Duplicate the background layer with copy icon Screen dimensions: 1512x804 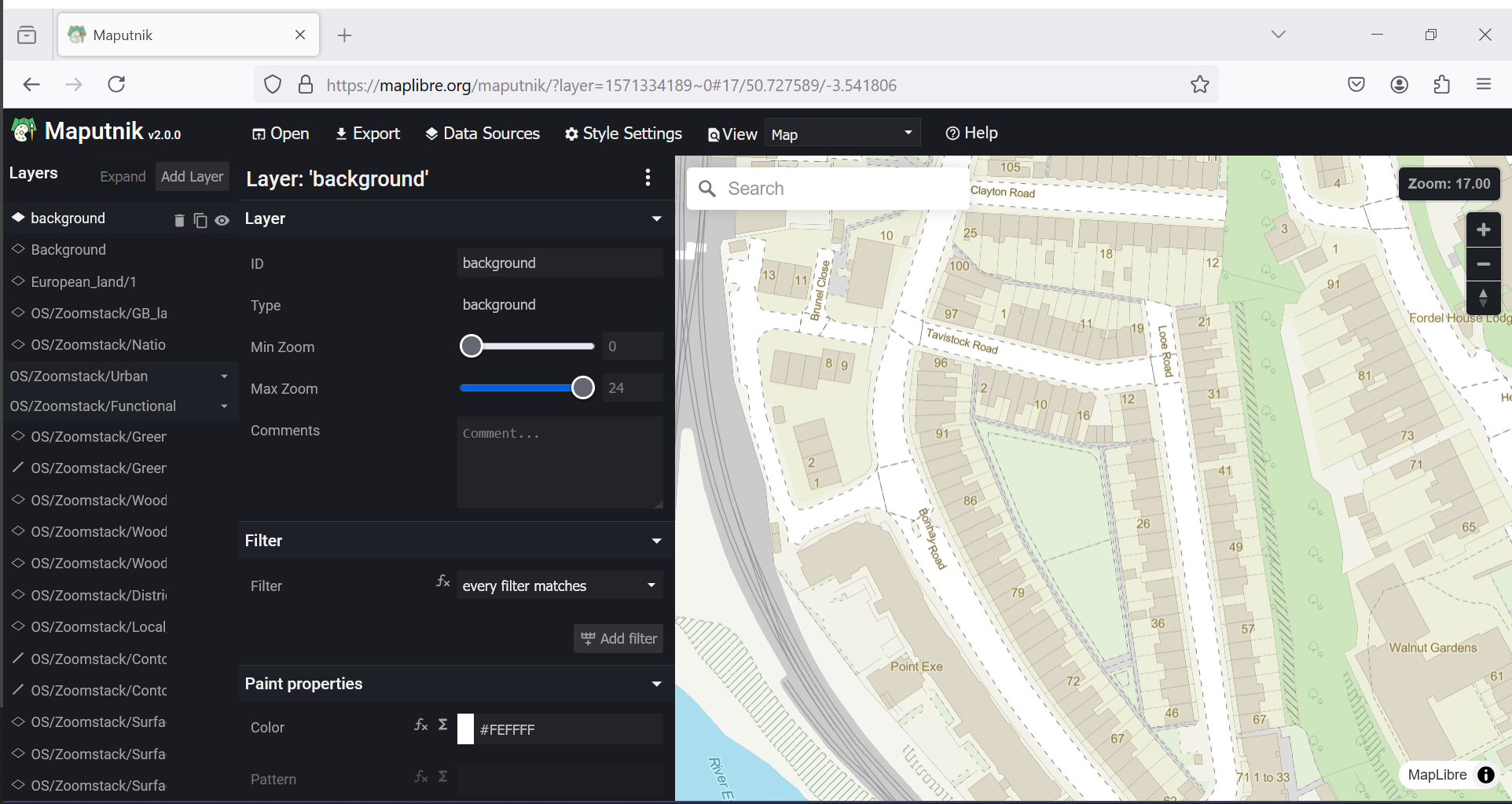click(x=200, y=221)
